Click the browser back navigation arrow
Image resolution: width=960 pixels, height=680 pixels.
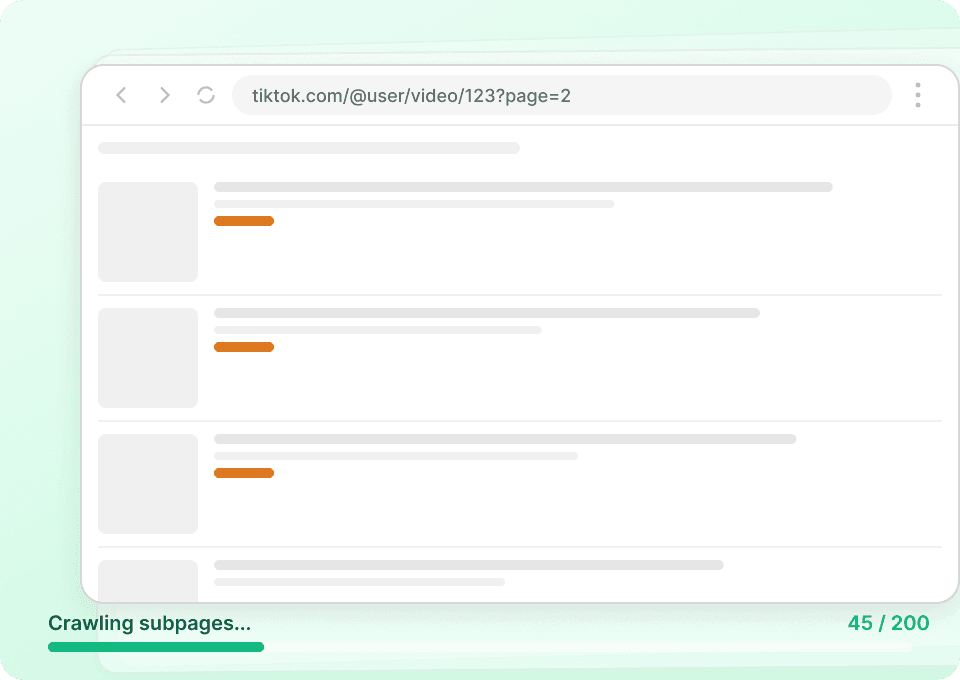[x=121, y=95]
